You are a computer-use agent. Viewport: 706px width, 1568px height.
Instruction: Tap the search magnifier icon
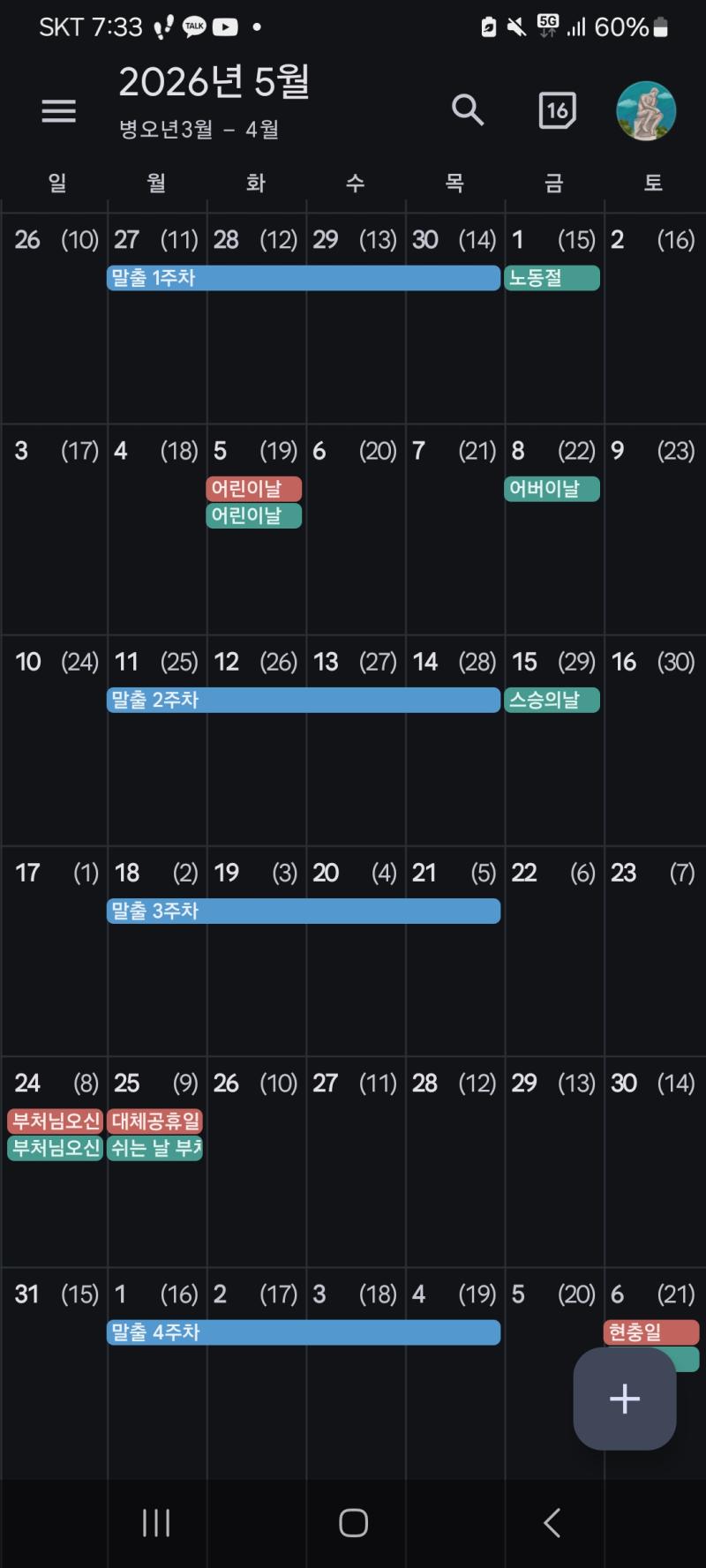tap(468, 110)
